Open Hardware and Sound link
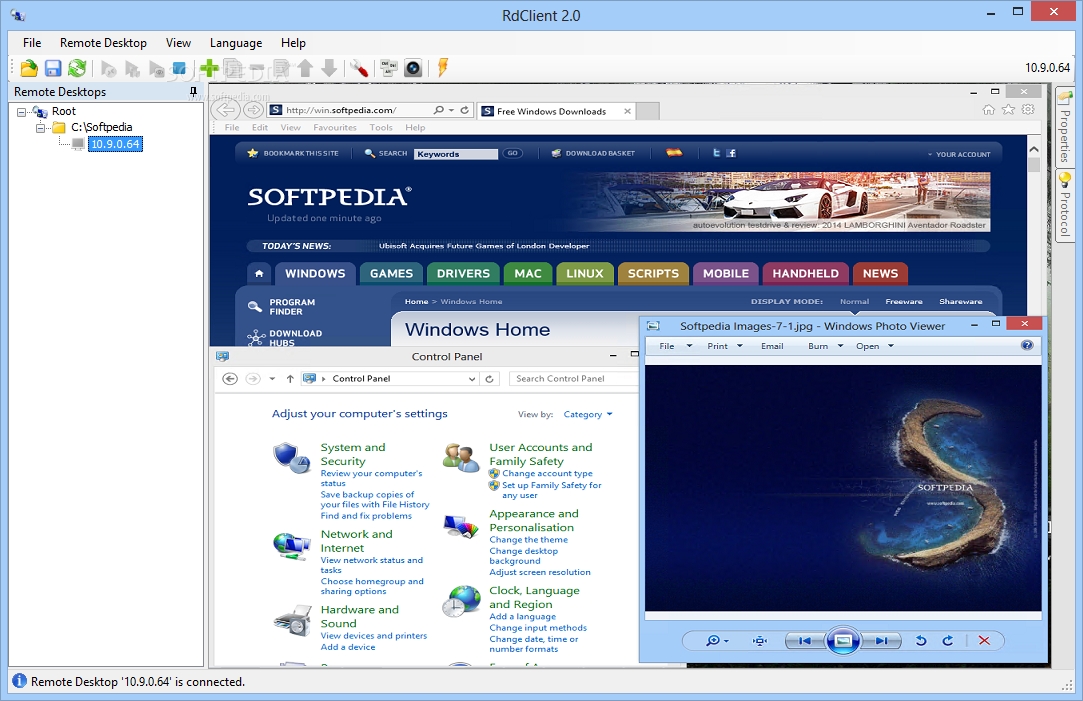Viewport: 1083px width, 701px height. click(x=359, y=616)
